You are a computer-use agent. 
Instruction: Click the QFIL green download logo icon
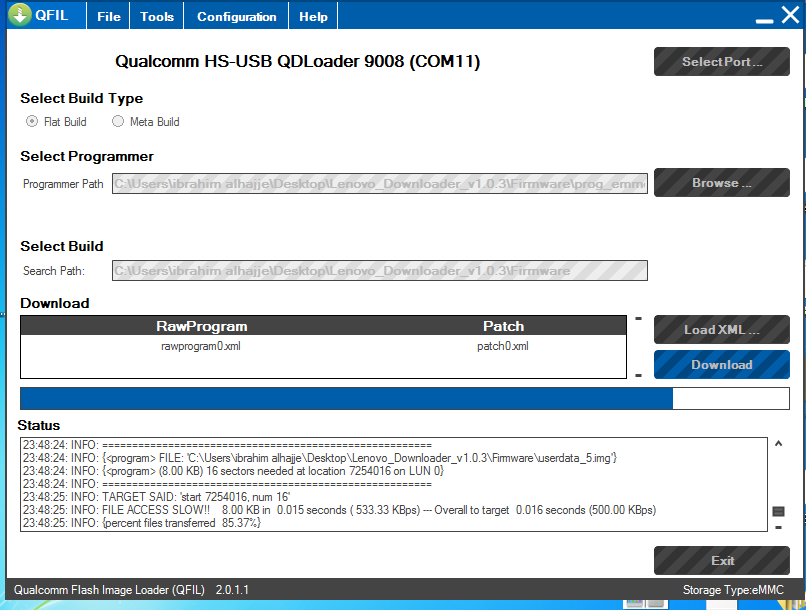(x=20, y=15)
